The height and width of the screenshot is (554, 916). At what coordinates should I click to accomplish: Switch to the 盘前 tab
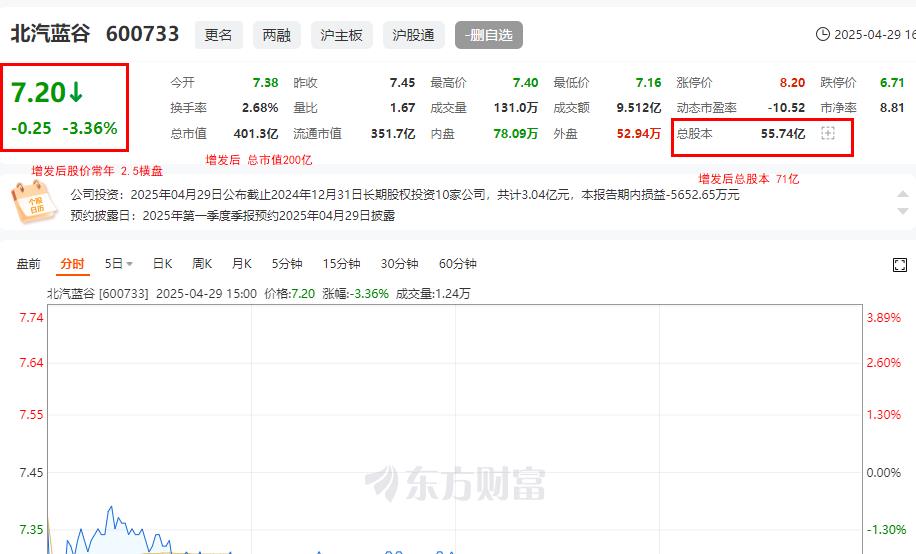pos(28,264)
